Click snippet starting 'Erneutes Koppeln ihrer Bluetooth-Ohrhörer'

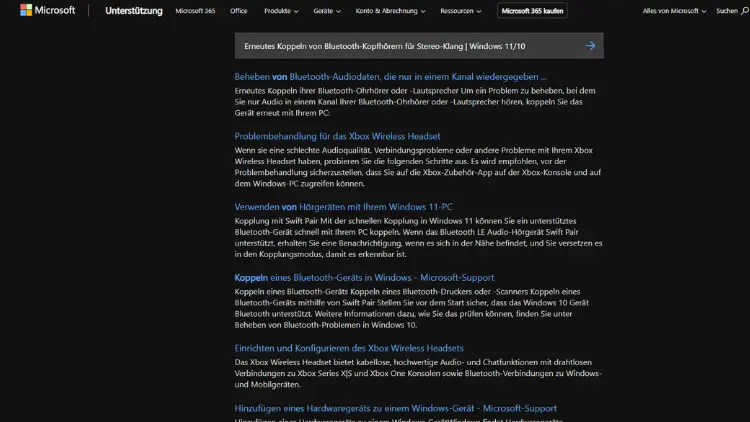click(415, 101)
